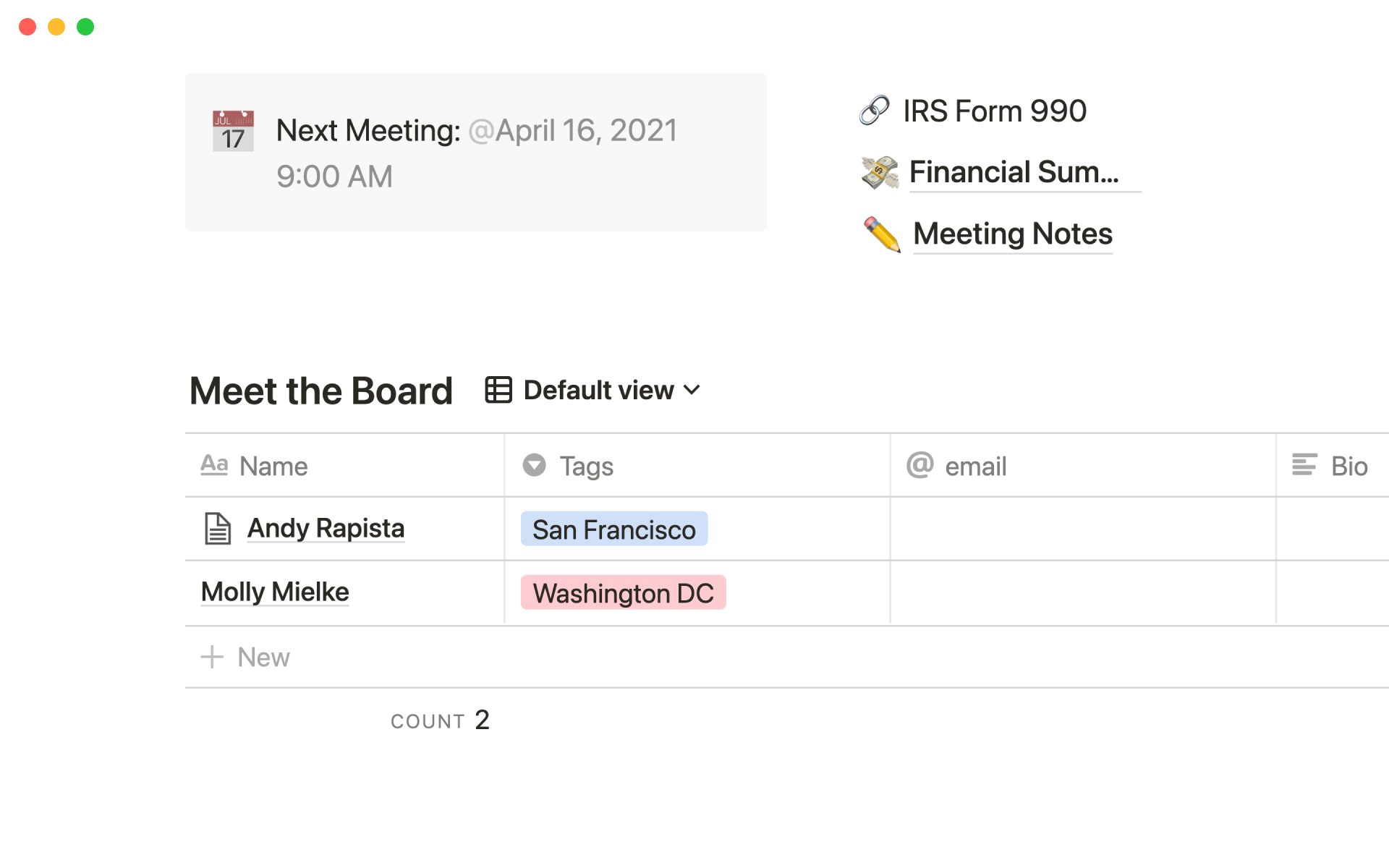Click the table view icon beside Default view
The height and width of the screenshot is (868, 1389).
point(498,390)
